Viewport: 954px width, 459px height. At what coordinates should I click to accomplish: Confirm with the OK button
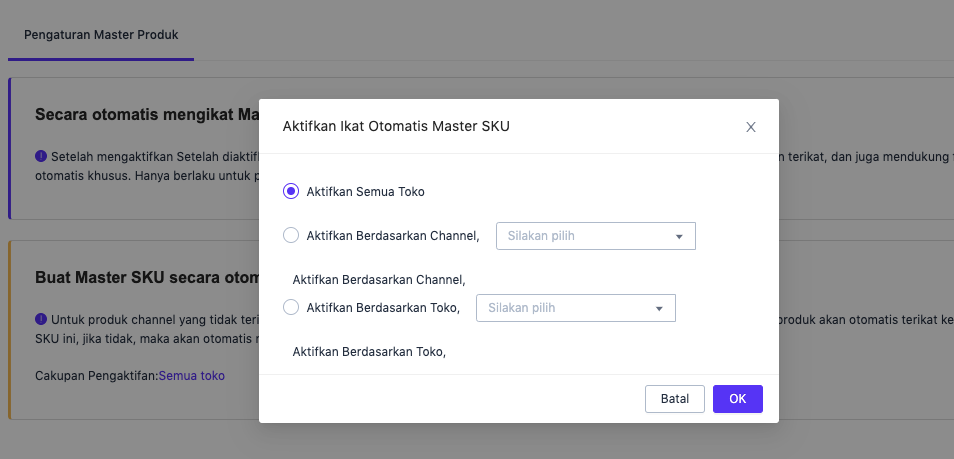[737, 399]
